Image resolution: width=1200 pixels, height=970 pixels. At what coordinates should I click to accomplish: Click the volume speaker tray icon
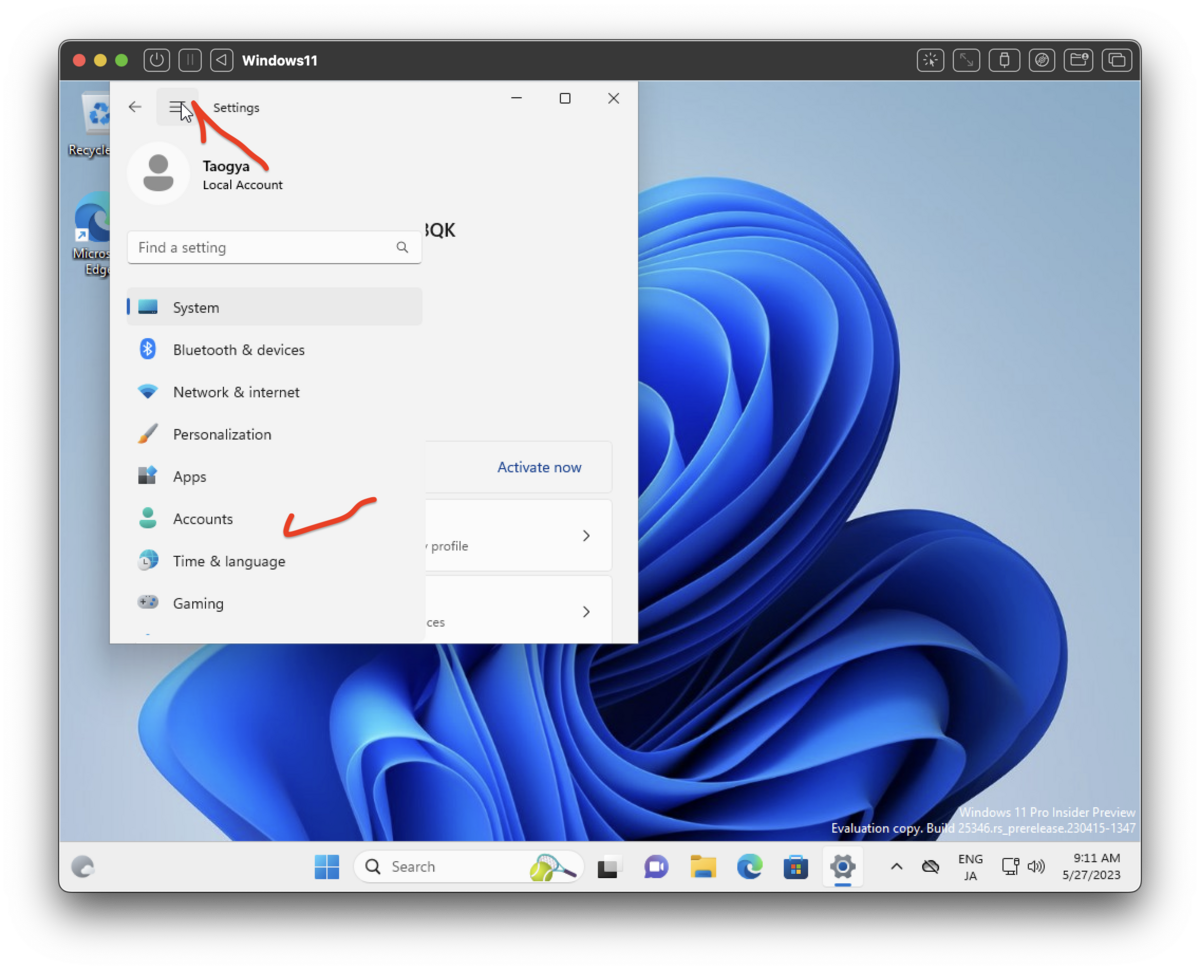1036,867
